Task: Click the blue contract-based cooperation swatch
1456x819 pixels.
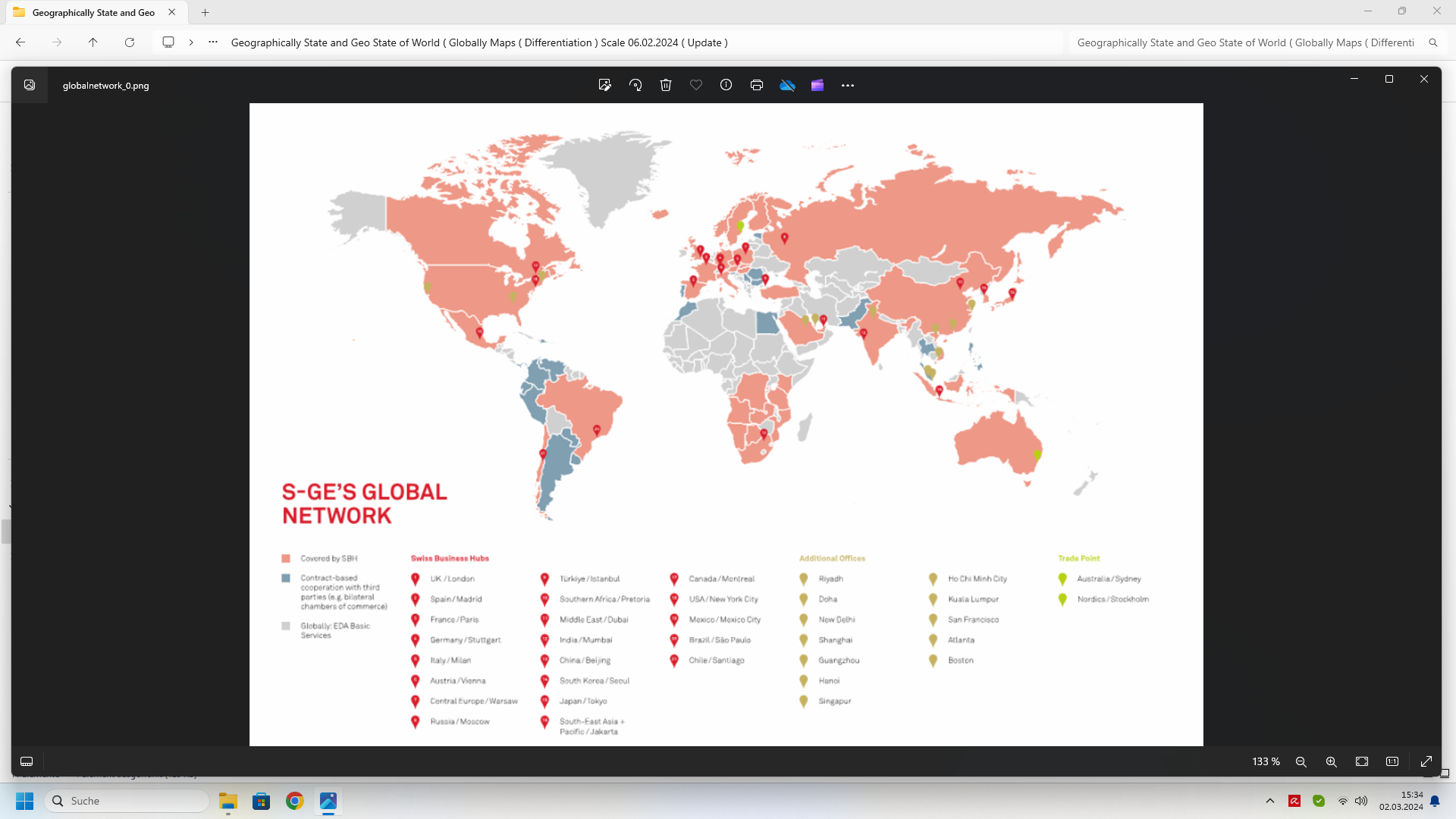Action: pyautogui.click(x=286, y=578)
